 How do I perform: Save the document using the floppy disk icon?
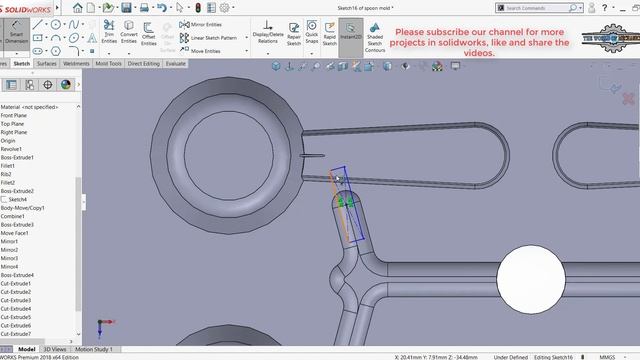pyautogui.click(x=127, y=7)
